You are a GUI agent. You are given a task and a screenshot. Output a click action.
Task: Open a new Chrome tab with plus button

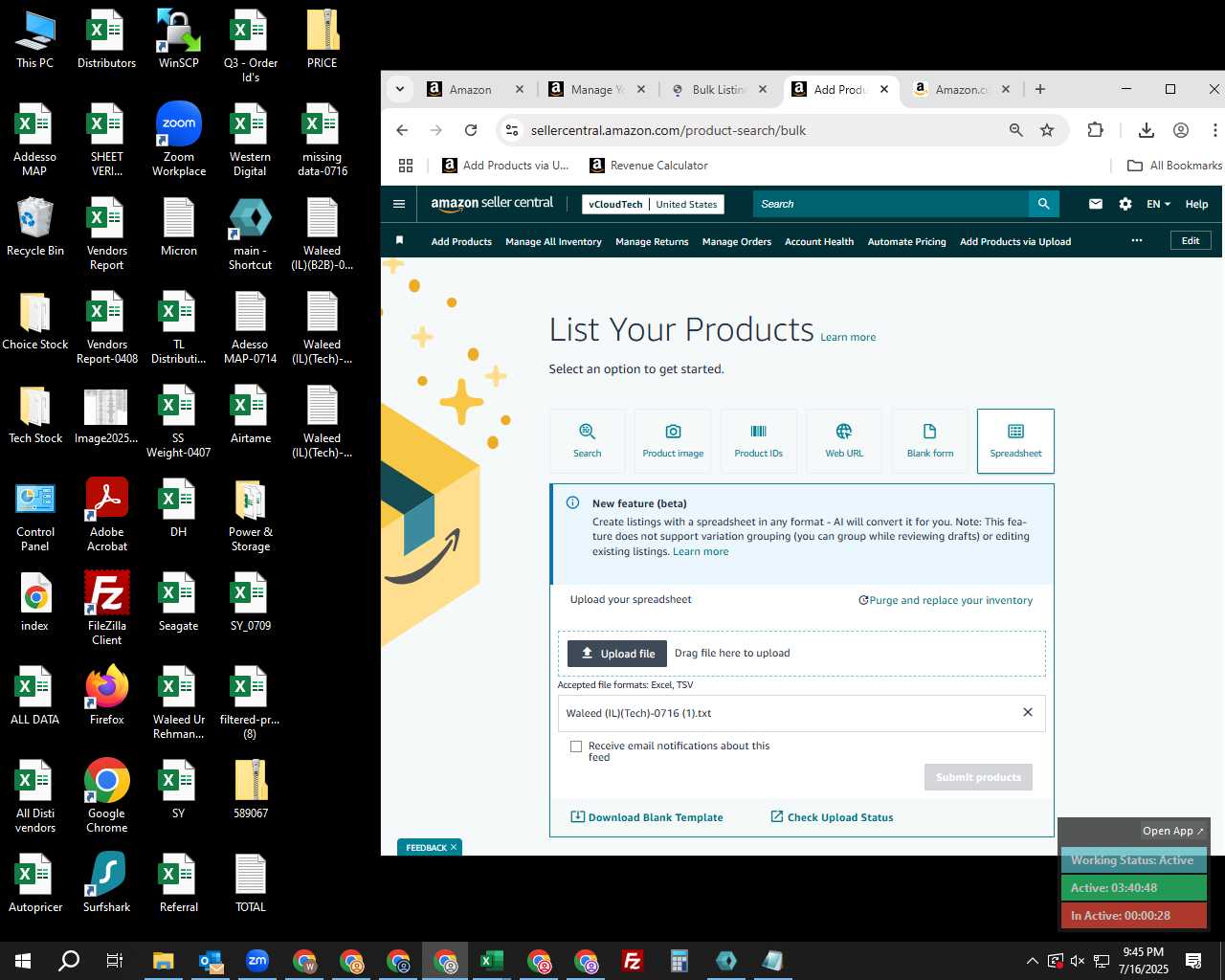[x=1040, y=89]
